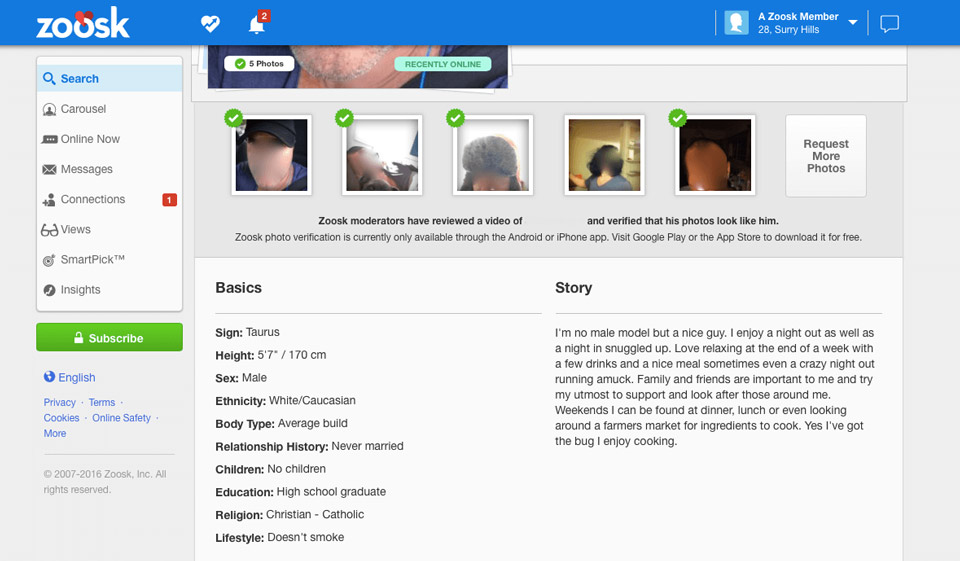Open the Online Safety link
The image size is (960, 561).
(121, 418)
